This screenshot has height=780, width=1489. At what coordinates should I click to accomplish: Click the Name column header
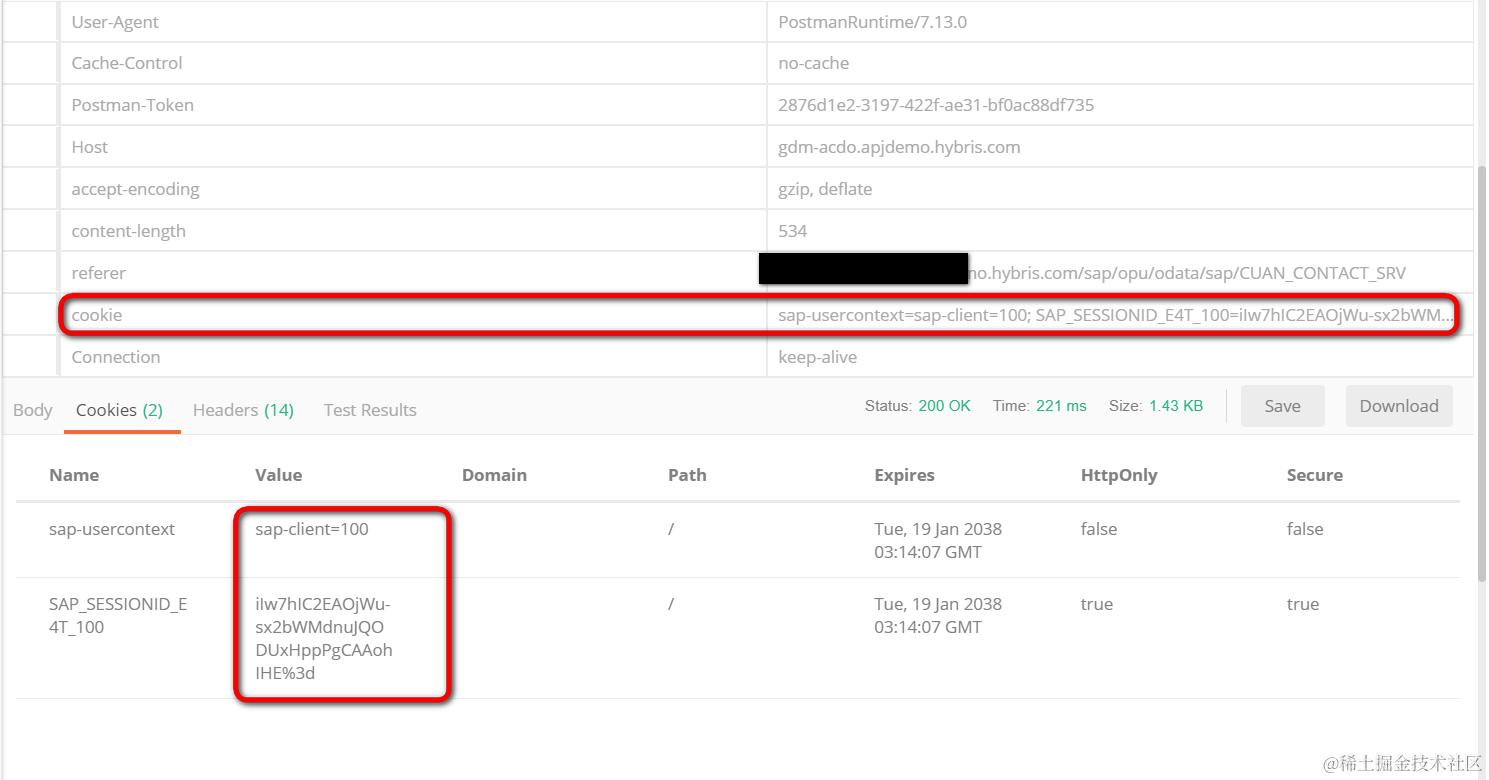pos(74,475)
